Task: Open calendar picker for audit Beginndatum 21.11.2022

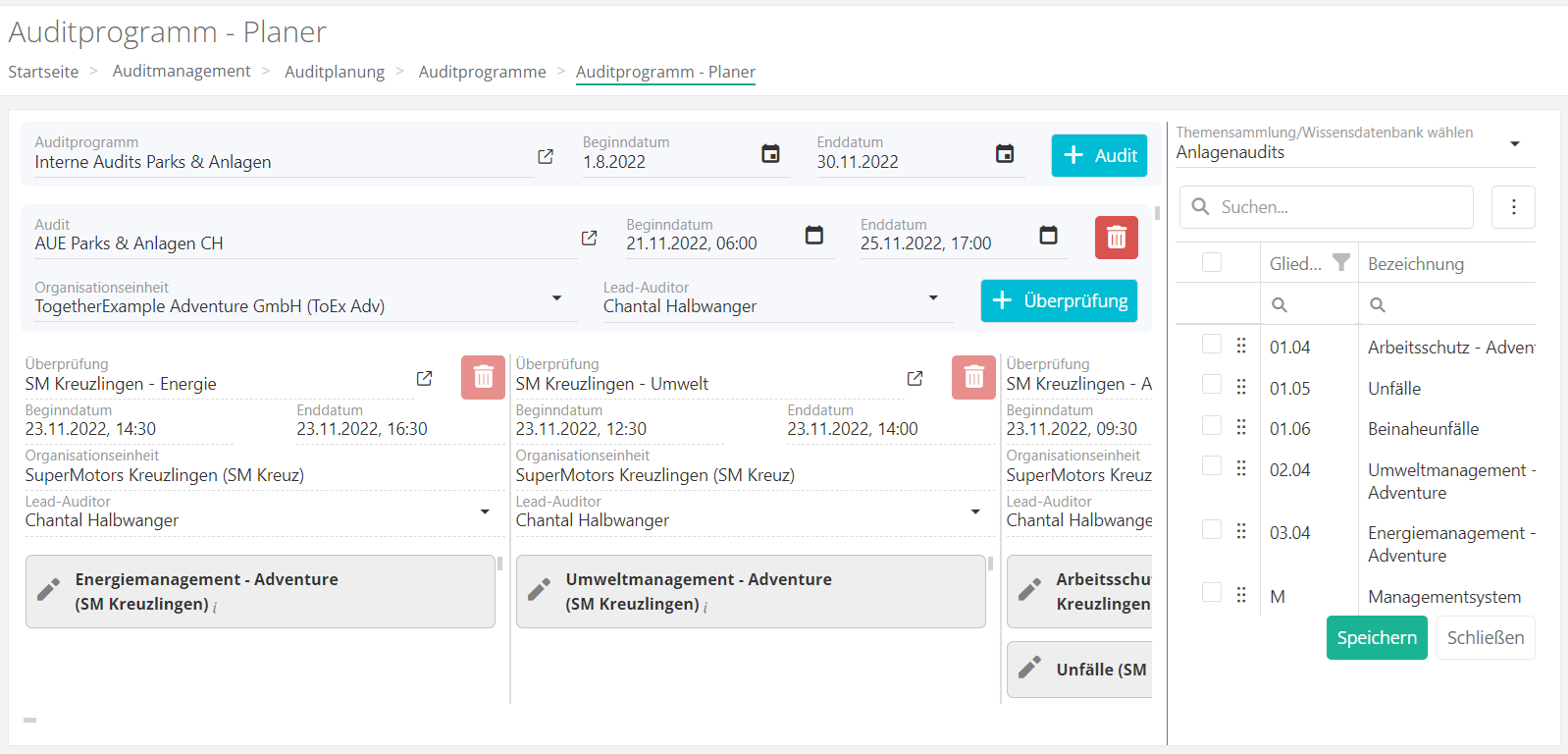Action: pos(813,236)
